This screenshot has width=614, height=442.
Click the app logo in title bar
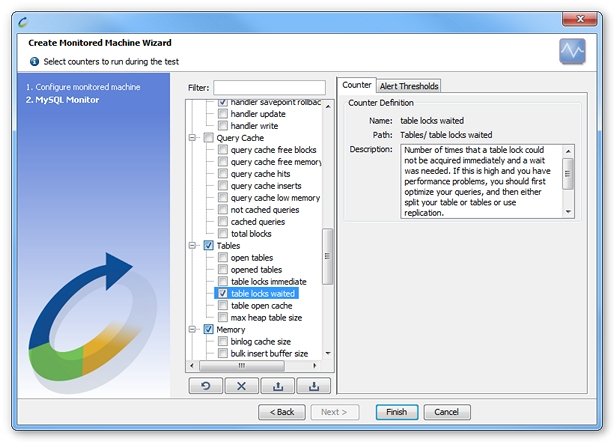coord(23,22)
